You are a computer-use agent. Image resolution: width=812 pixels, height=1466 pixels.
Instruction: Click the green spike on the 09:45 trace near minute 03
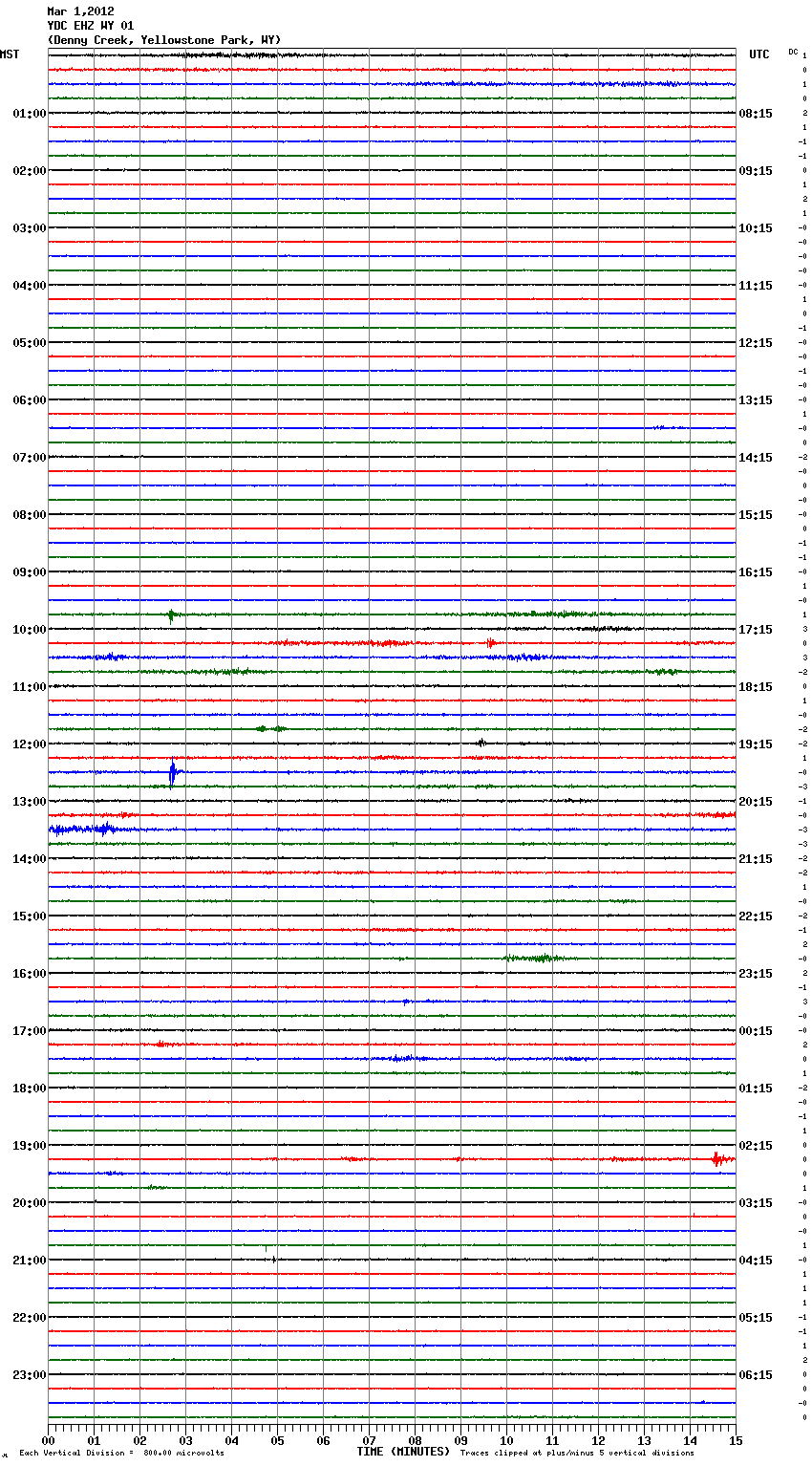click(171, 615)
